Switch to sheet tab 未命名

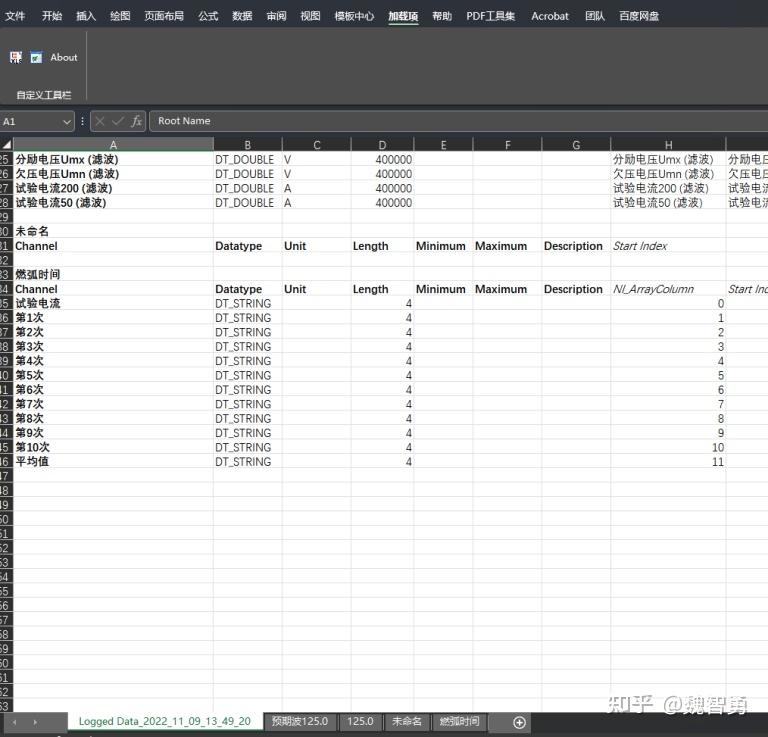pyautogui.click(x=407, y=721)
